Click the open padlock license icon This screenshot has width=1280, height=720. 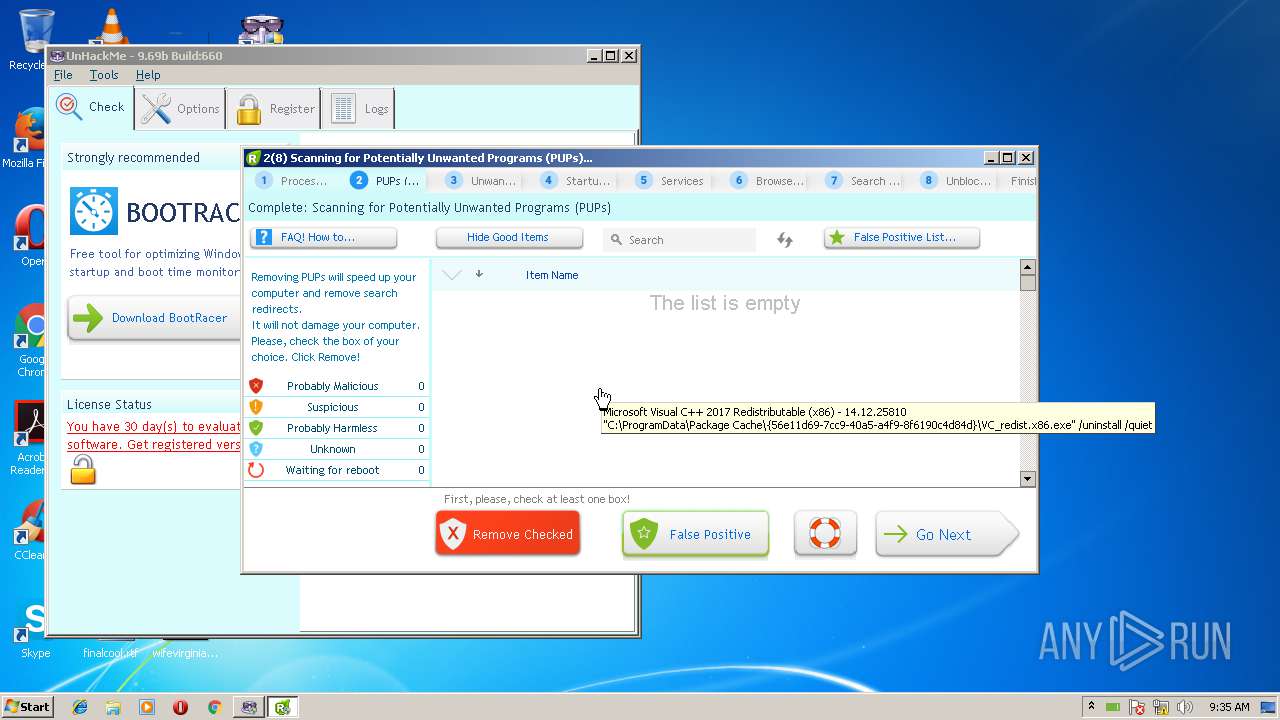pyautogui.click(x=83, y=469)
